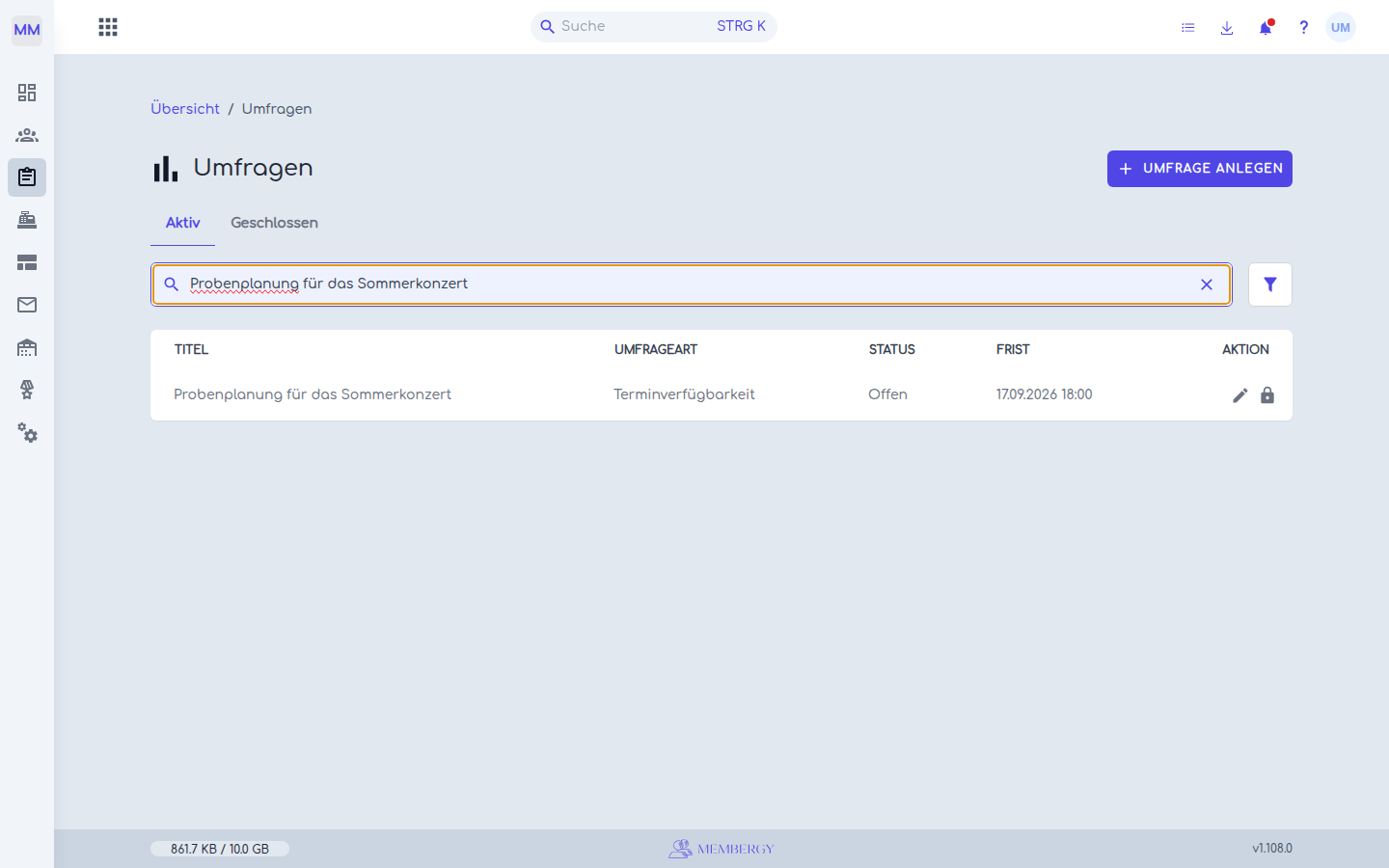Click the magnifier icon in survey search
The image size is (1389, 868).
(x=171, y=285)
